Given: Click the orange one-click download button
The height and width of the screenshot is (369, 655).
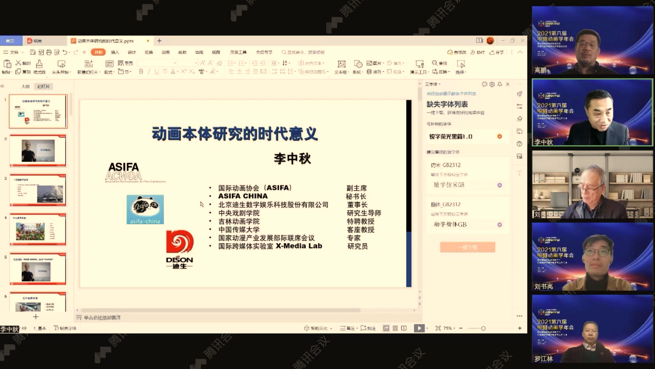Looking at the screenshot, I should tap(467, 247).
